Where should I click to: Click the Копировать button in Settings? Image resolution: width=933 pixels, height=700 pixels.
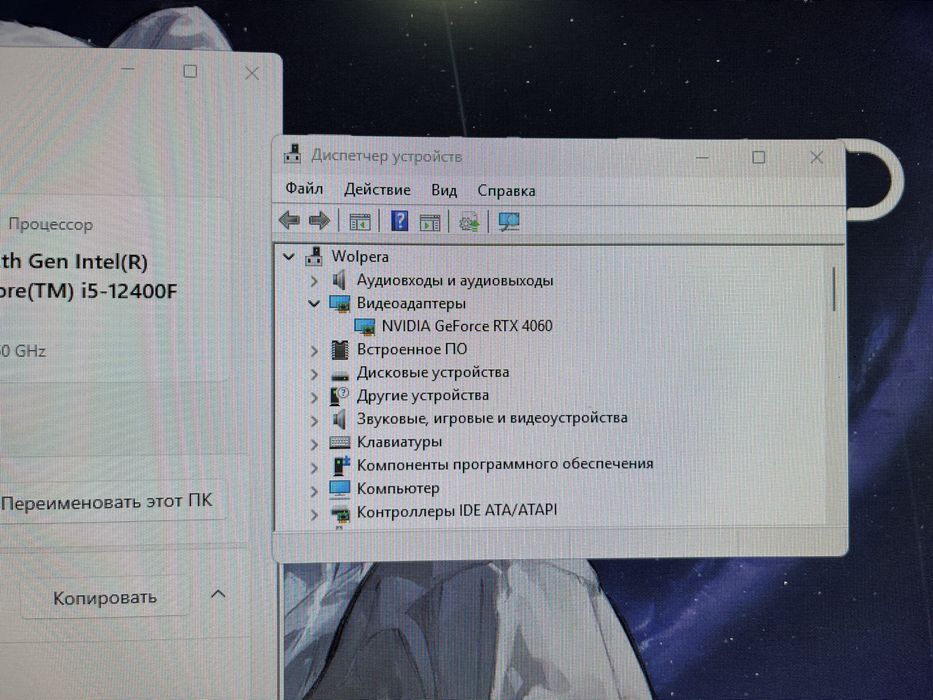pyautogui.click(x=105, y=597)
